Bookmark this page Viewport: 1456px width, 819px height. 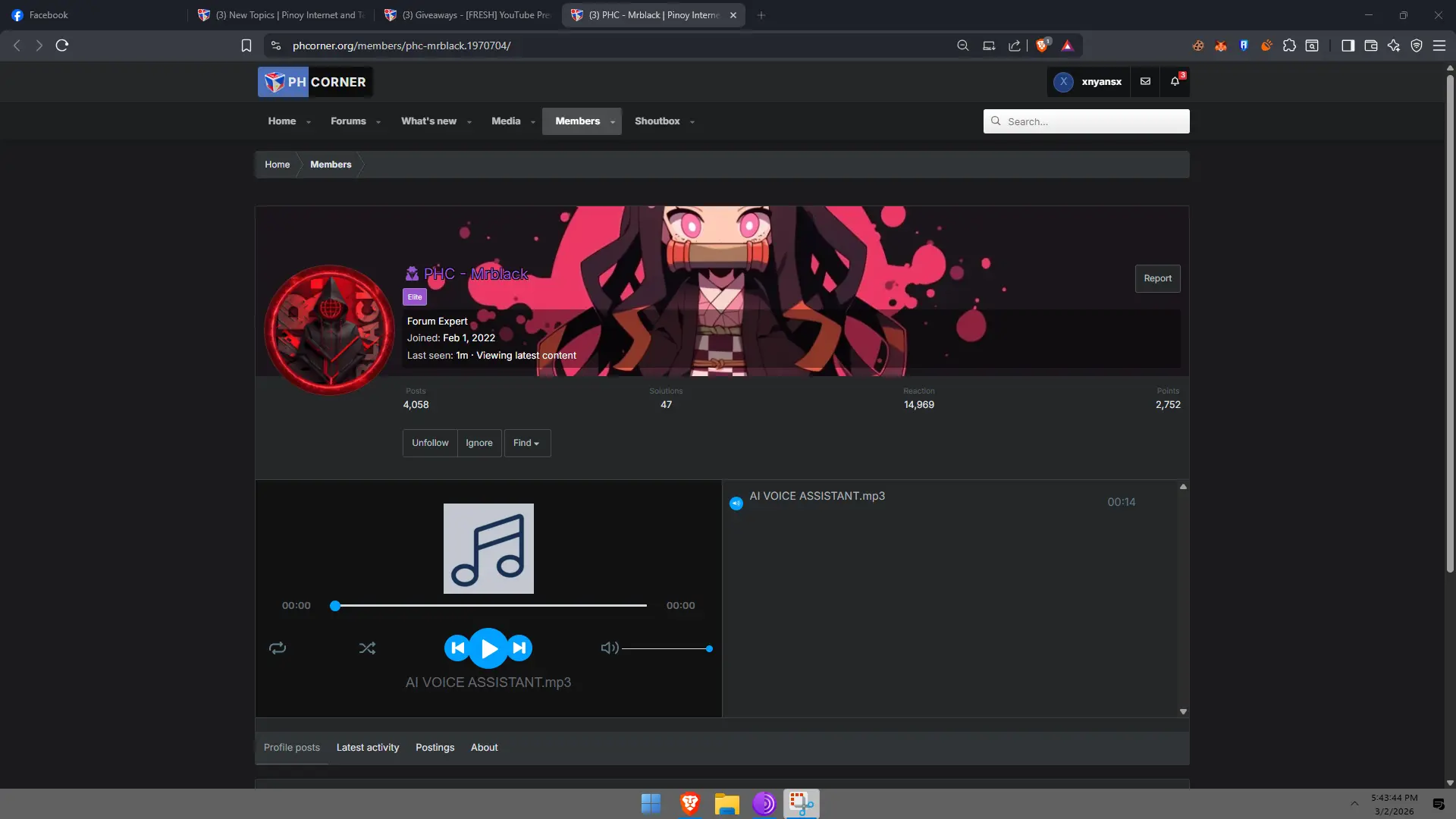coord(246,45)
